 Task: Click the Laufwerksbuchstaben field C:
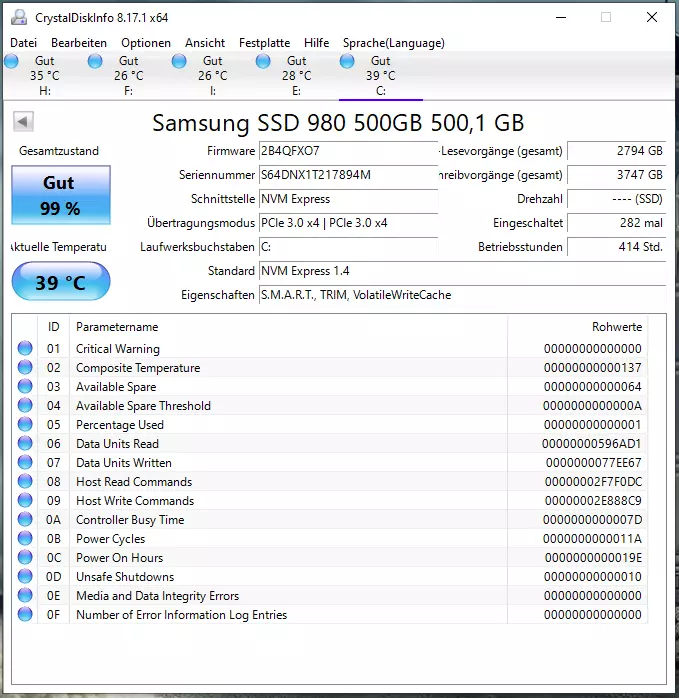tap(348, 247)
